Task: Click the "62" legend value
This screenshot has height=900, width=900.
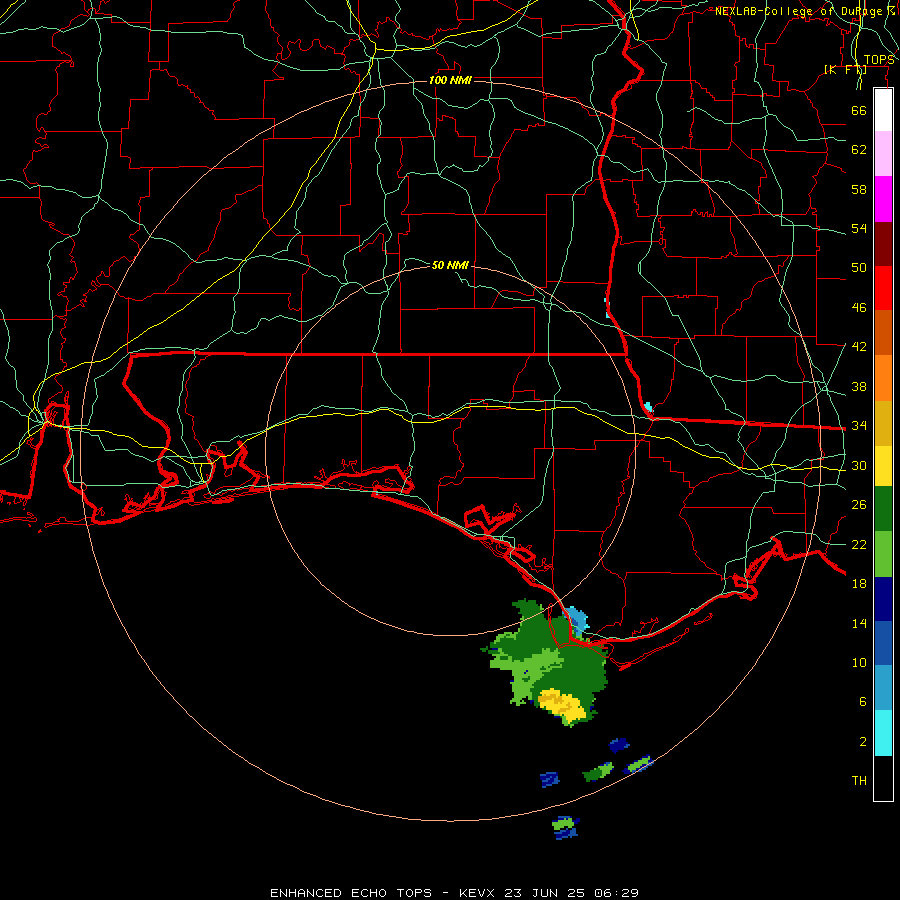Action: coord(859,150)
